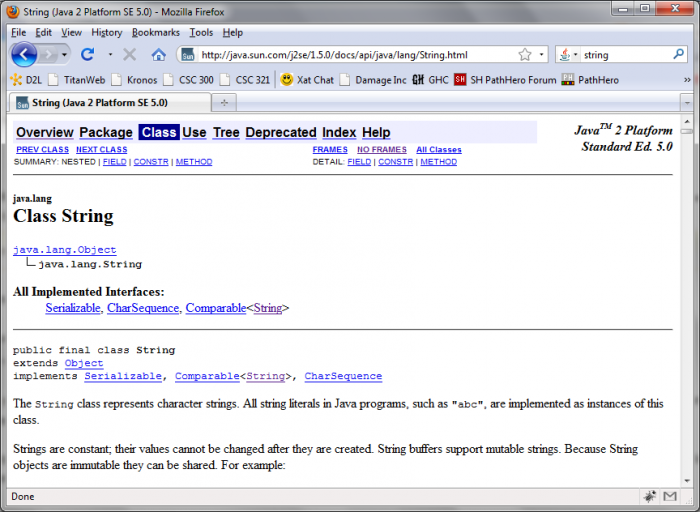Jump to DETAIL FIELD link
700x512 pixels.
coord(359,162)
